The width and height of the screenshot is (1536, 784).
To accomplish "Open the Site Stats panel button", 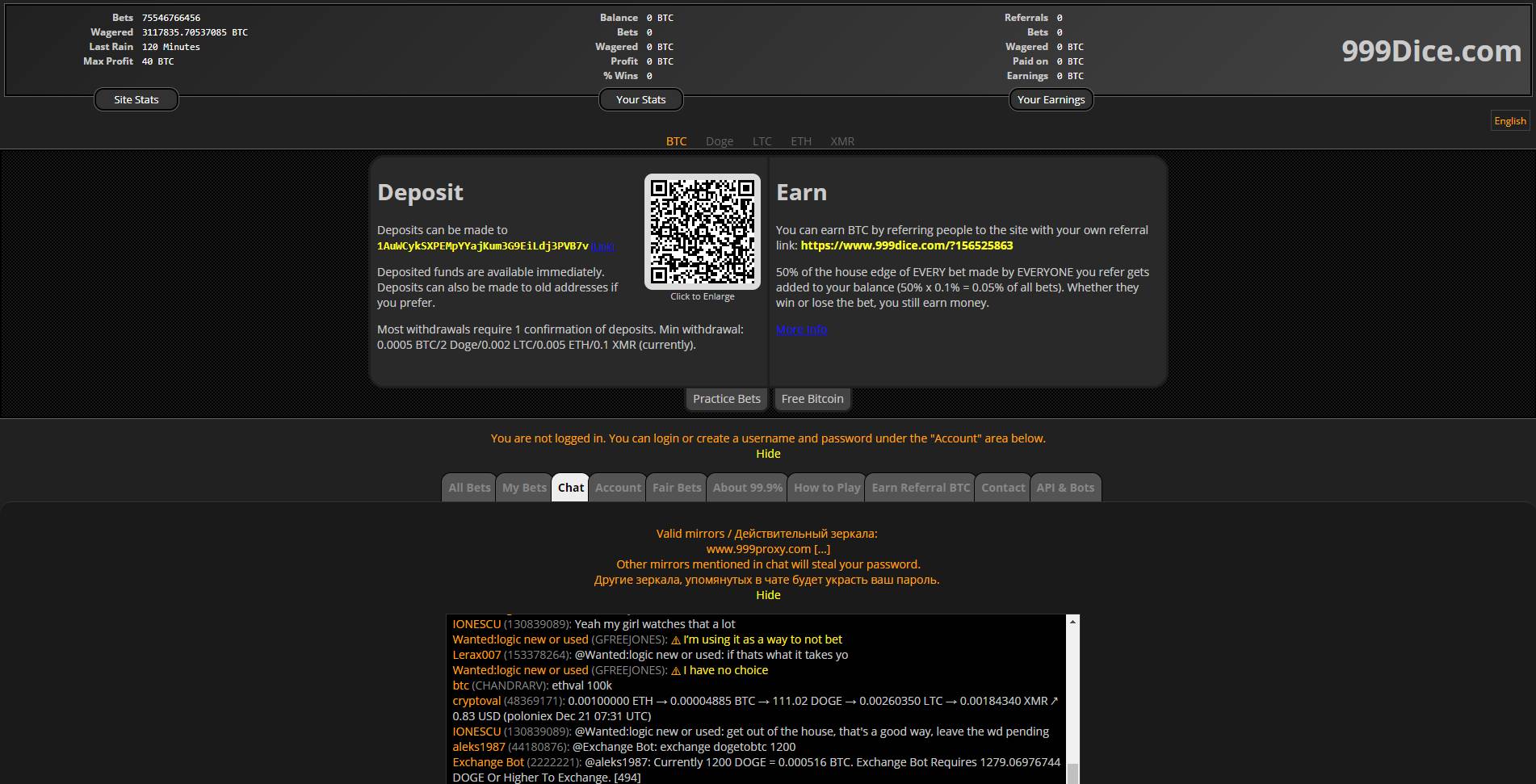I will [136, 99].
